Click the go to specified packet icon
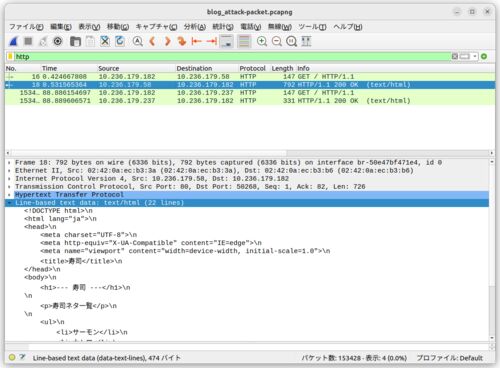Screen dimensions: 500x368 [182, 41]
